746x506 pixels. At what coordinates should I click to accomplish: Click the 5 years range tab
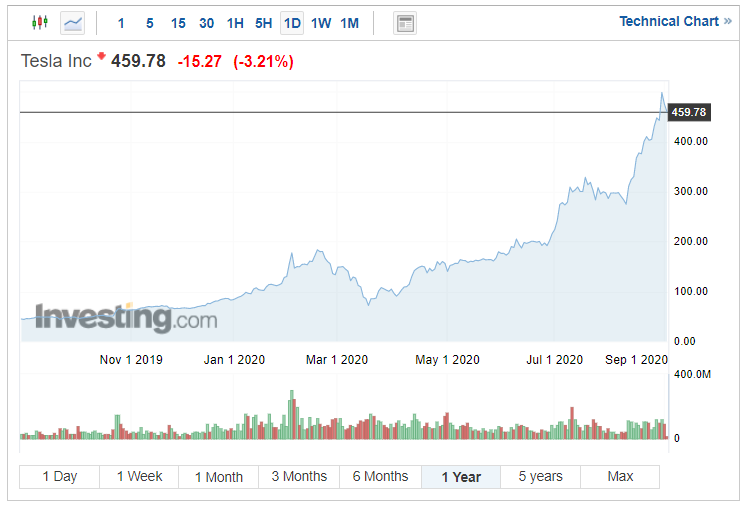coord(540,477)
